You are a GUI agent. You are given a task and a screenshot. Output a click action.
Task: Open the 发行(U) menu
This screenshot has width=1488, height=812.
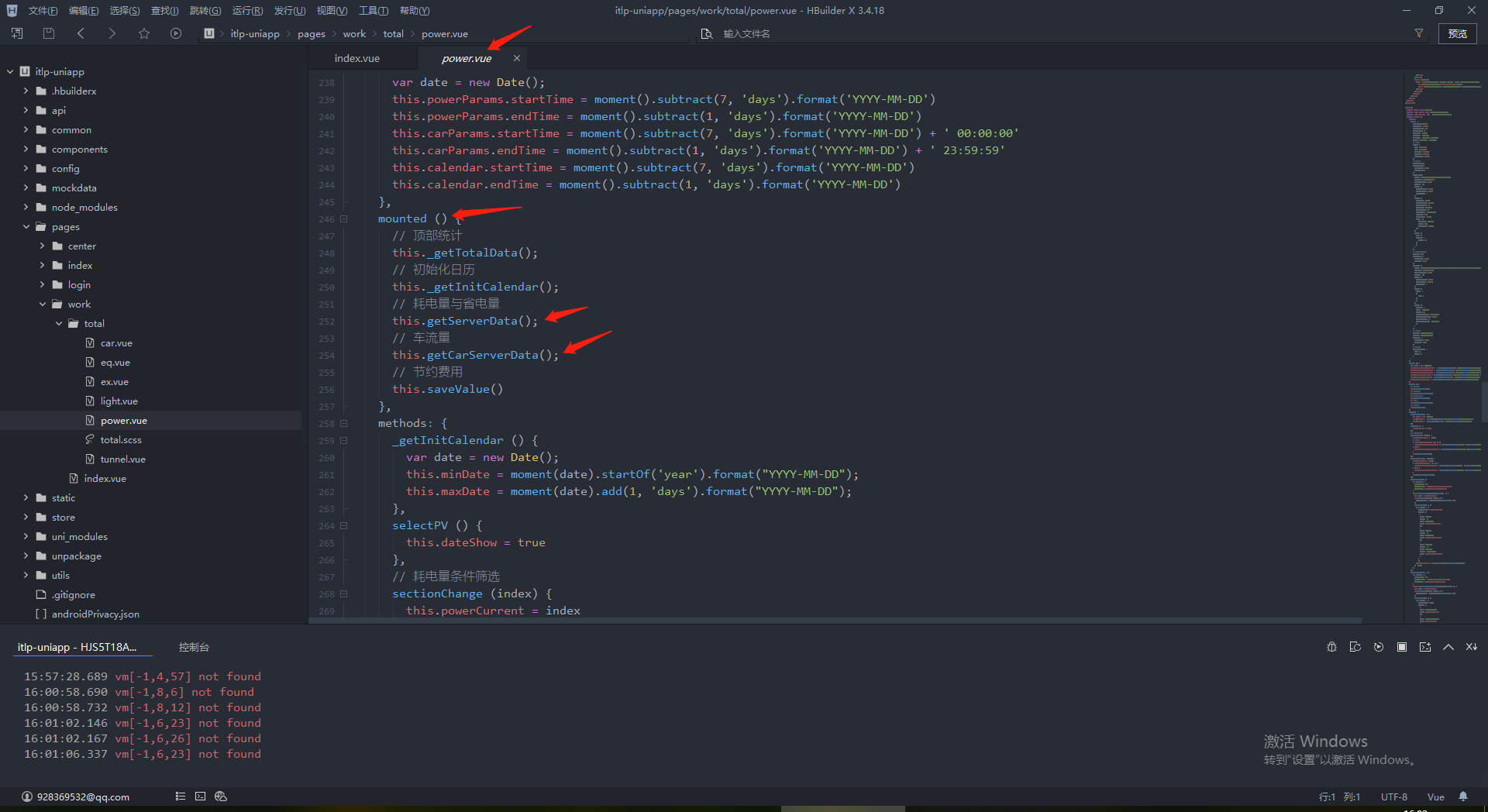(290, 11)
